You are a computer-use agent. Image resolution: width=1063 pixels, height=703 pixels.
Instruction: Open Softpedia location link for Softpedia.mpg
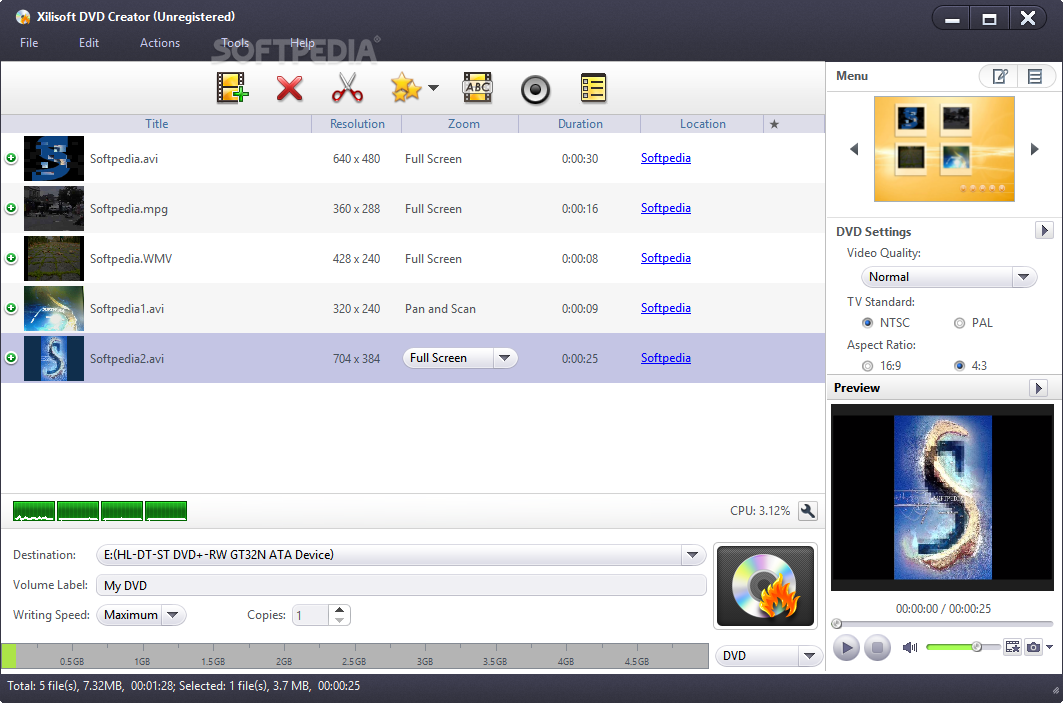click(666, 208)
